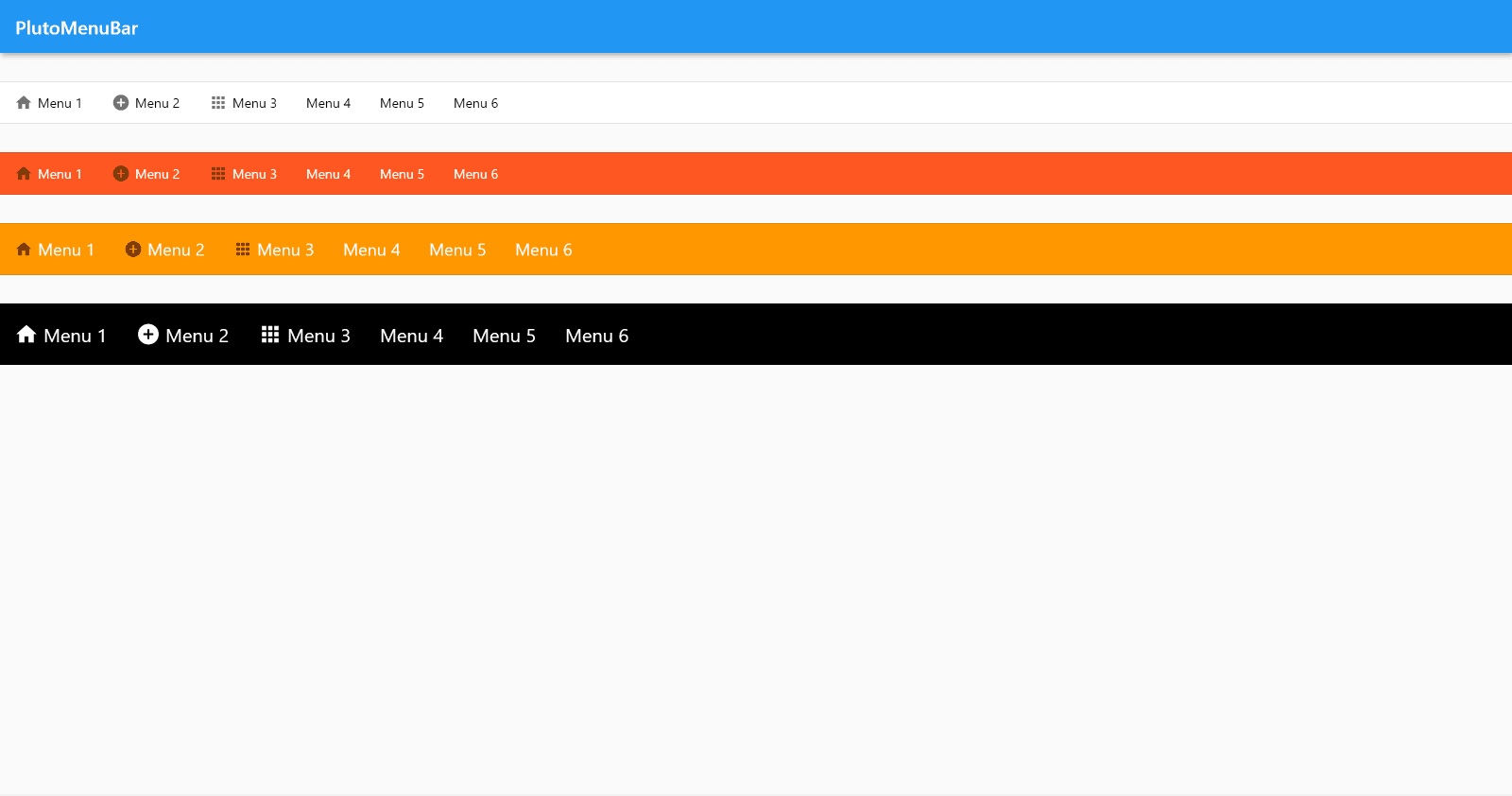Click the plus-circle icon in the black menu bar

tap(148, 335)
